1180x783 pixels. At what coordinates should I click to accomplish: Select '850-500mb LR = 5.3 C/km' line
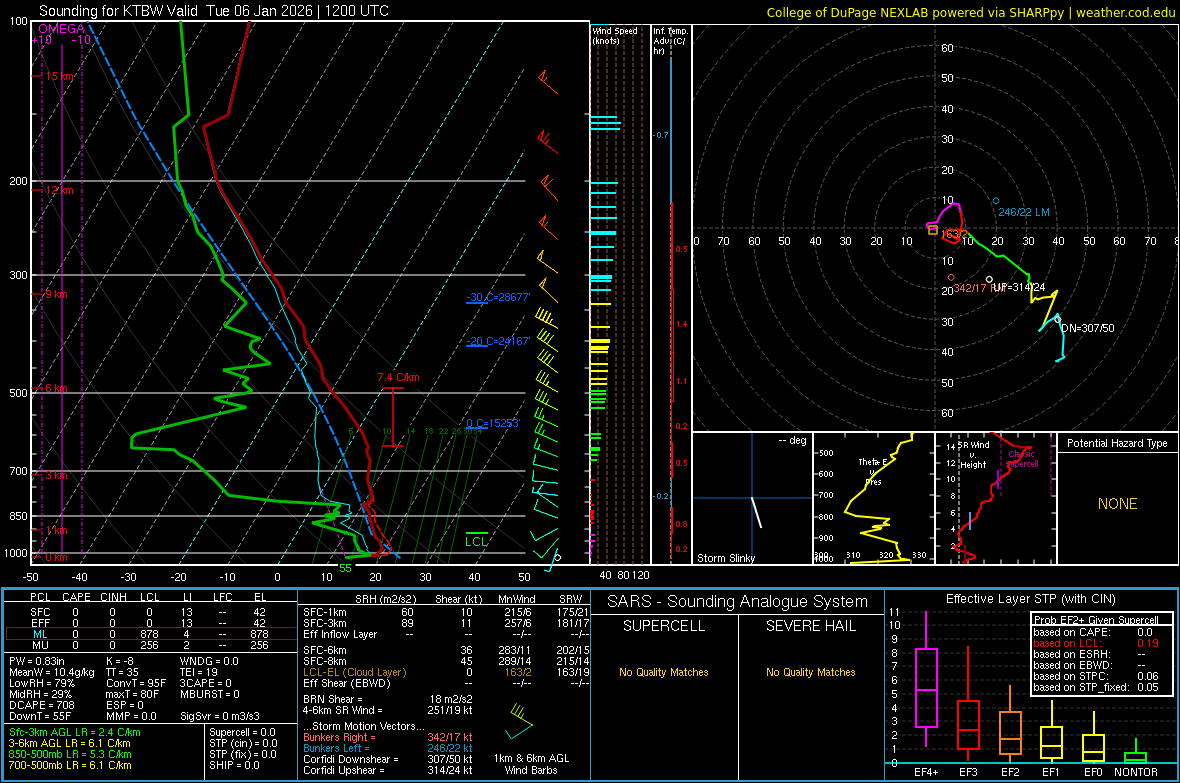[x=70, y=754]
